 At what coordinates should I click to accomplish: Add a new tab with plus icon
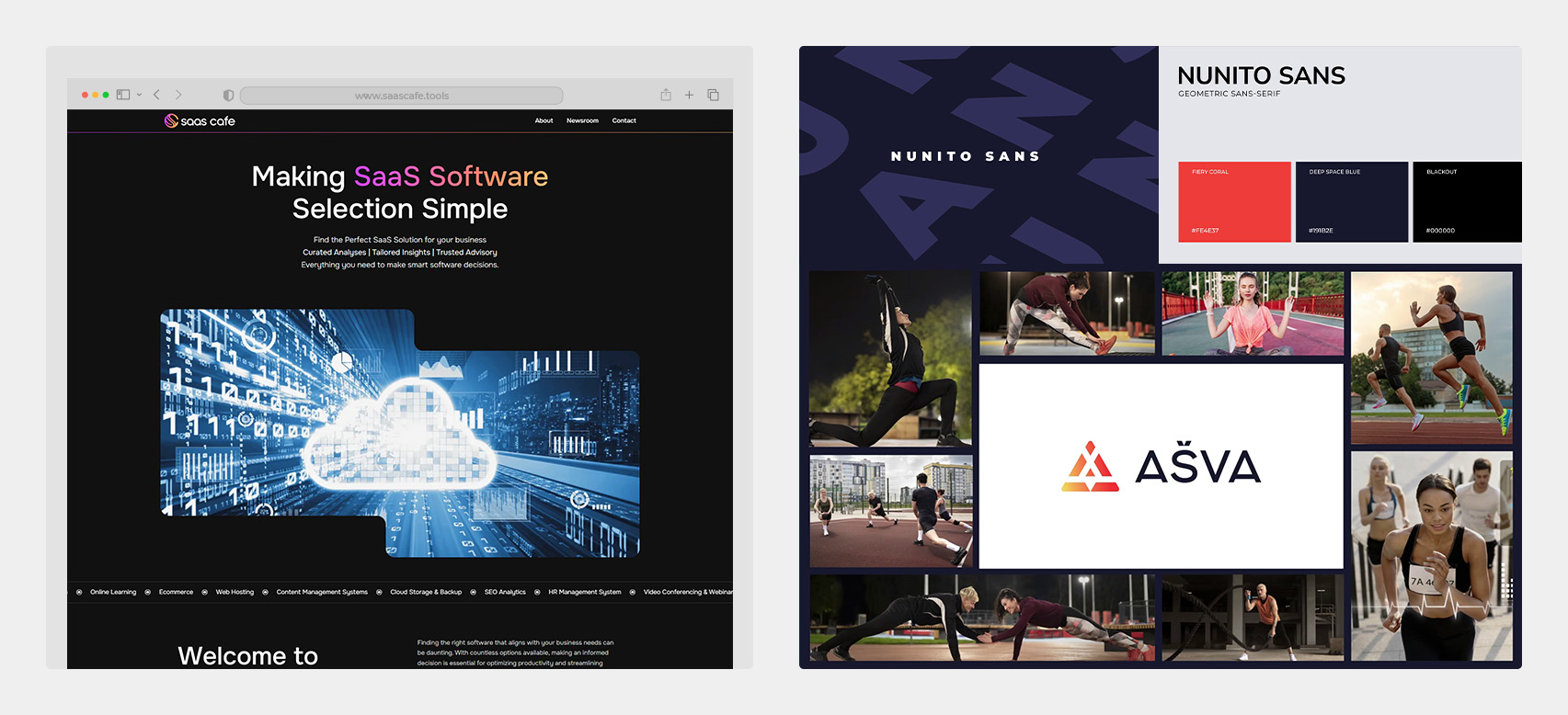(x=689, y=95)
